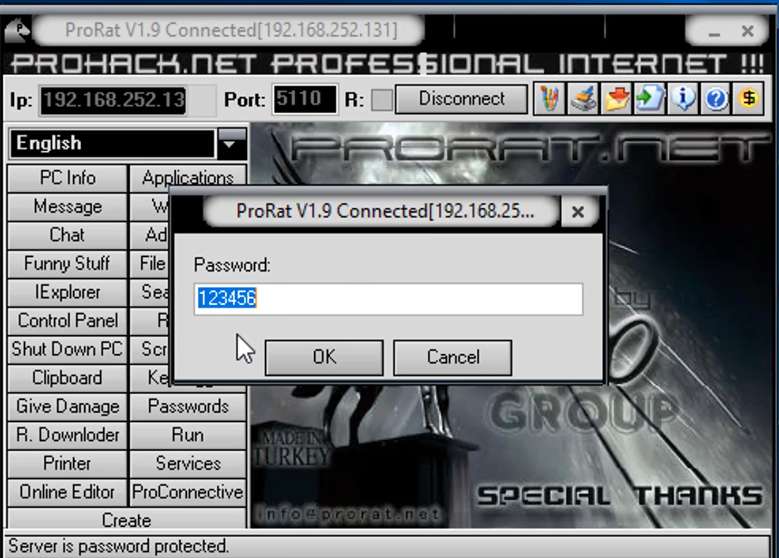Click the Passwords button
779x558 pixels.
[x=188, y=406]
